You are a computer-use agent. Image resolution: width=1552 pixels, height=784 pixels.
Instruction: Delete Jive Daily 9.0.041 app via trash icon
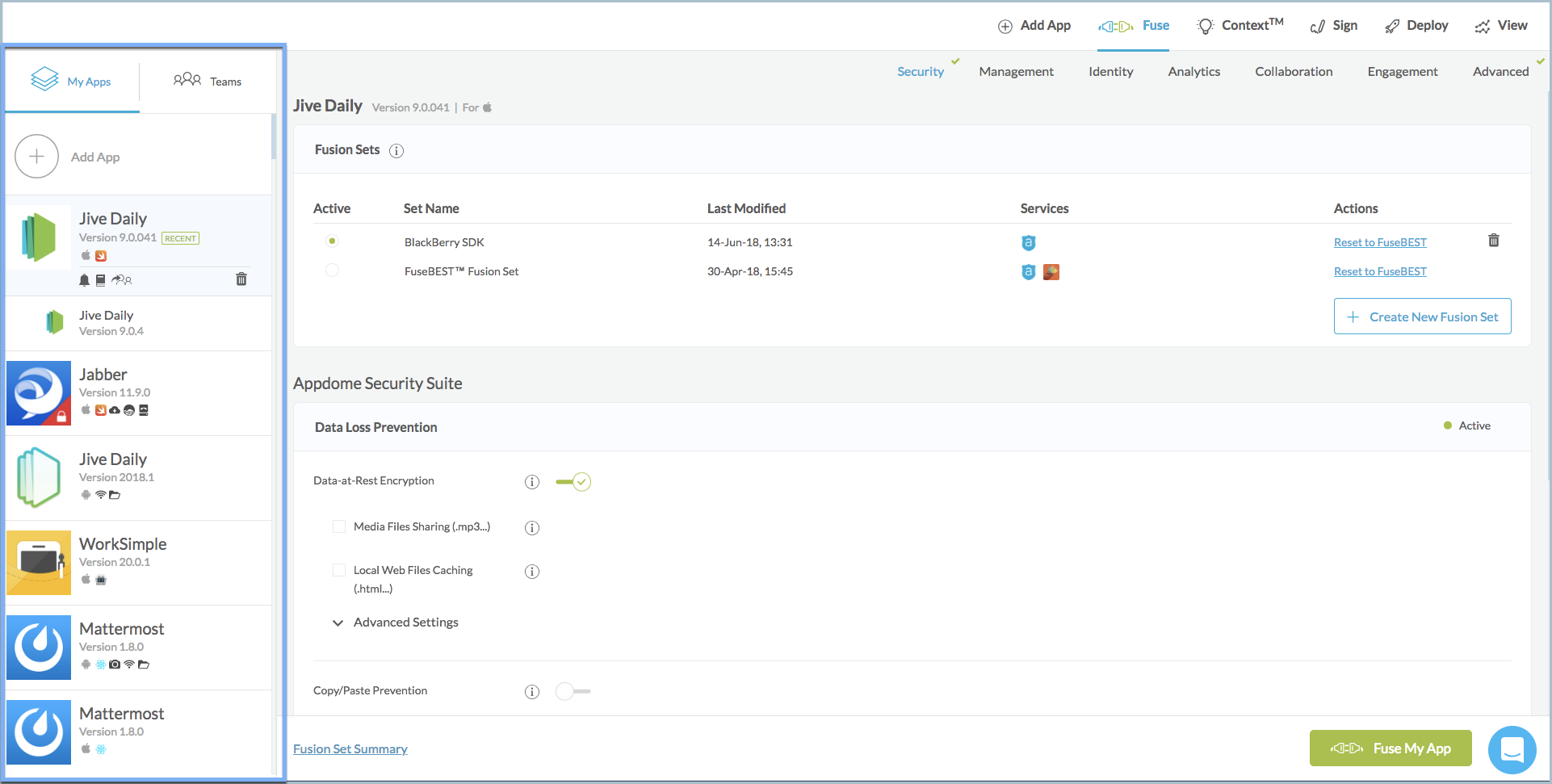pos(241,279)
